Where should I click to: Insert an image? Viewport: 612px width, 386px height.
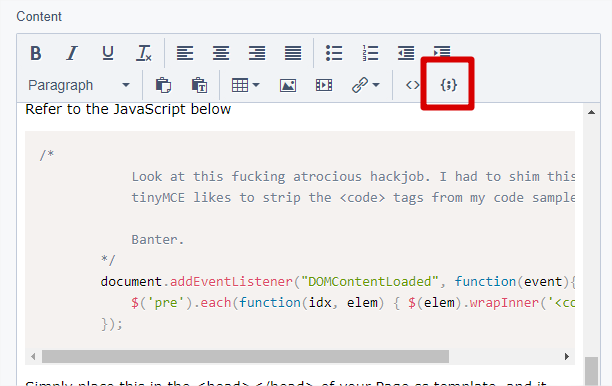coord(288,85)
